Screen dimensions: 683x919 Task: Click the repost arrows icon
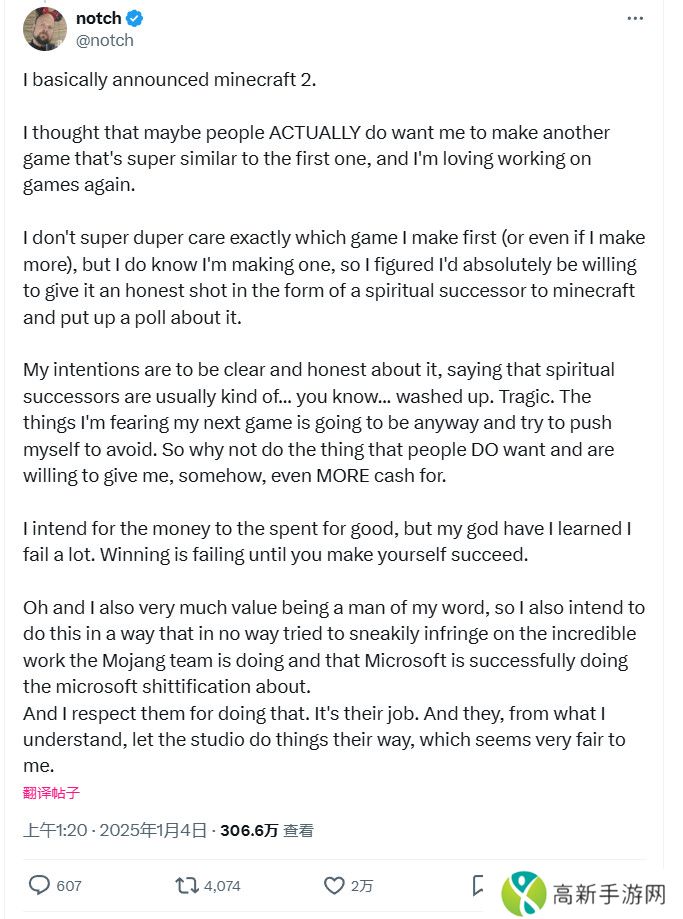pyautogui.click(x=186, y=885)
